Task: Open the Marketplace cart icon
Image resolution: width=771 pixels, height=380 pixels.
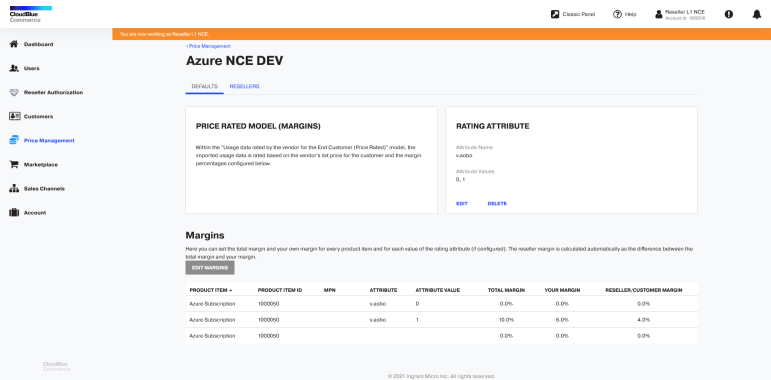Action: [x=14, y=165]
